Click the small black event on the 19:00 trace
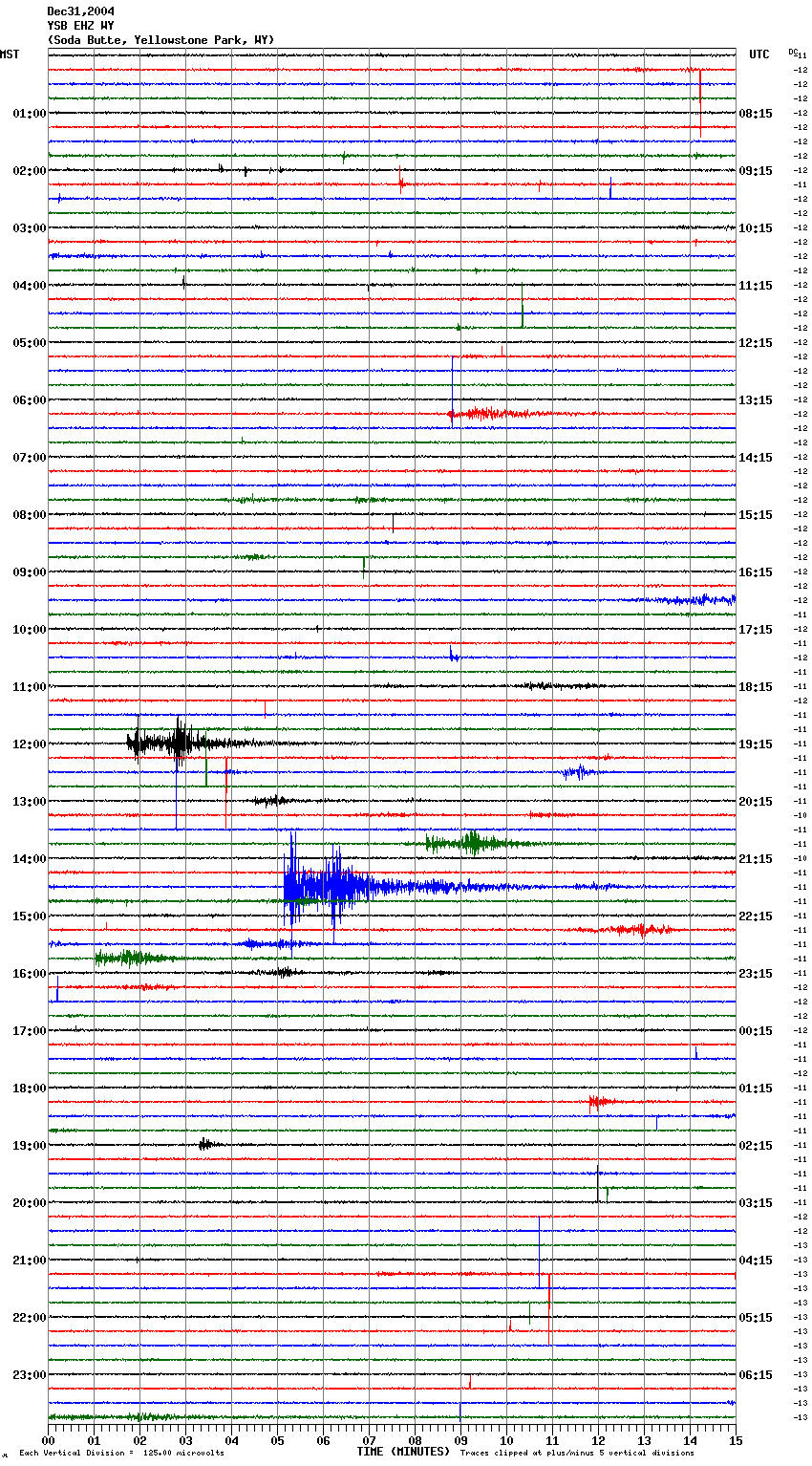The image size is (812, 1466). tap(208, 1144)
